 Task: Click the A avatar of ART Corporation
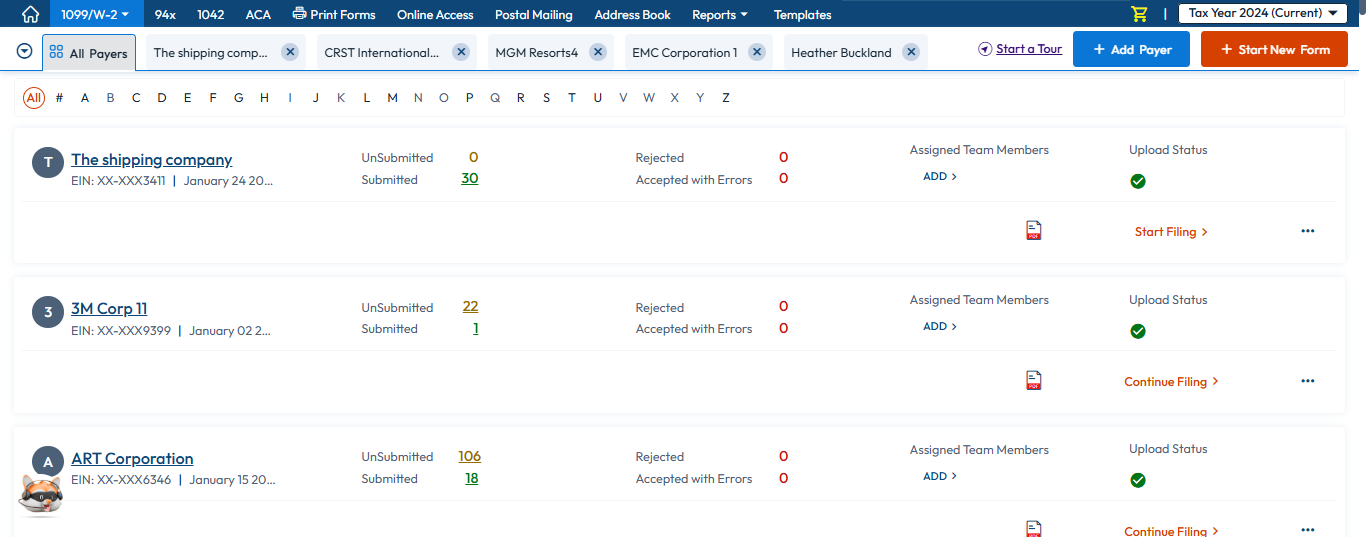point(48,462)
